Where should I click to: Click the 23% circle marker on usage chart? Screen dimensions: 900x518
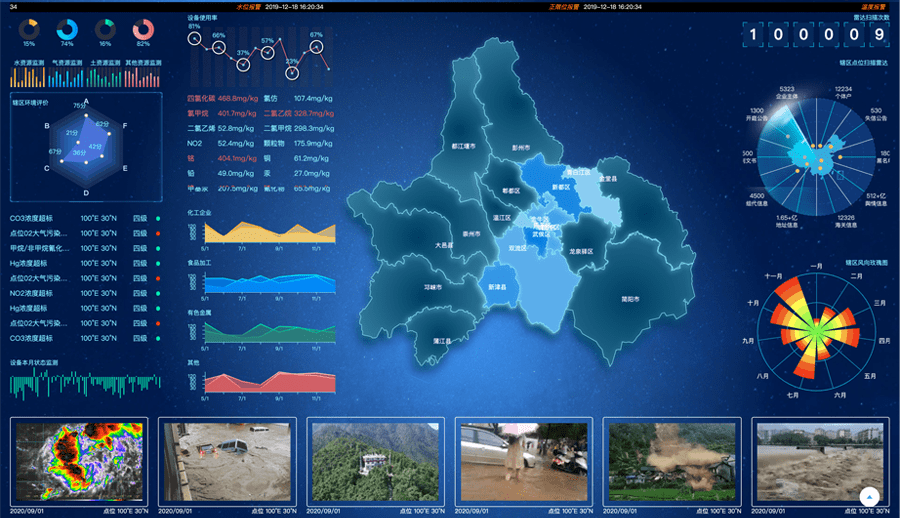click(291, 73)
